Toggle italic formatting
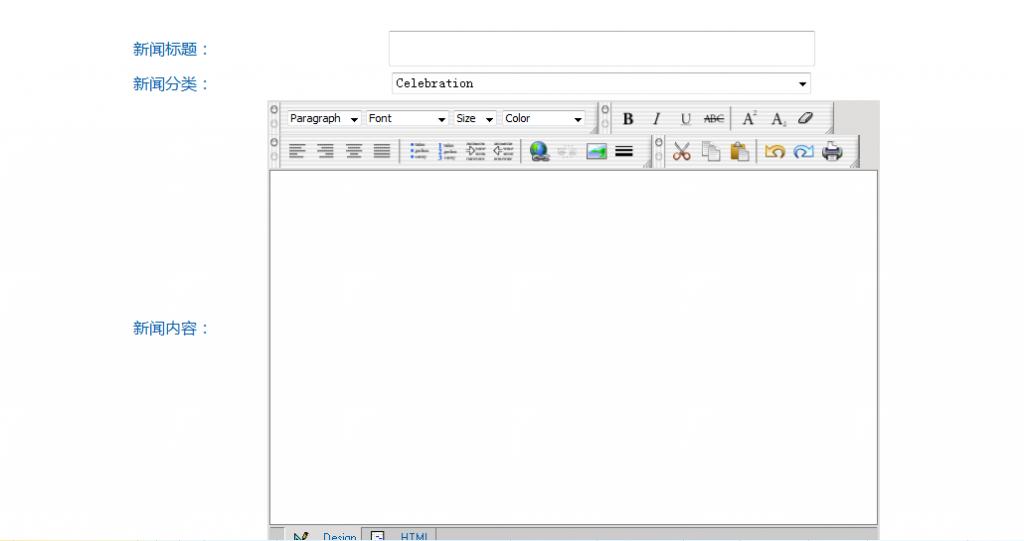Image resolution: width=1024 pixels, height=541 pixels. 656,119
